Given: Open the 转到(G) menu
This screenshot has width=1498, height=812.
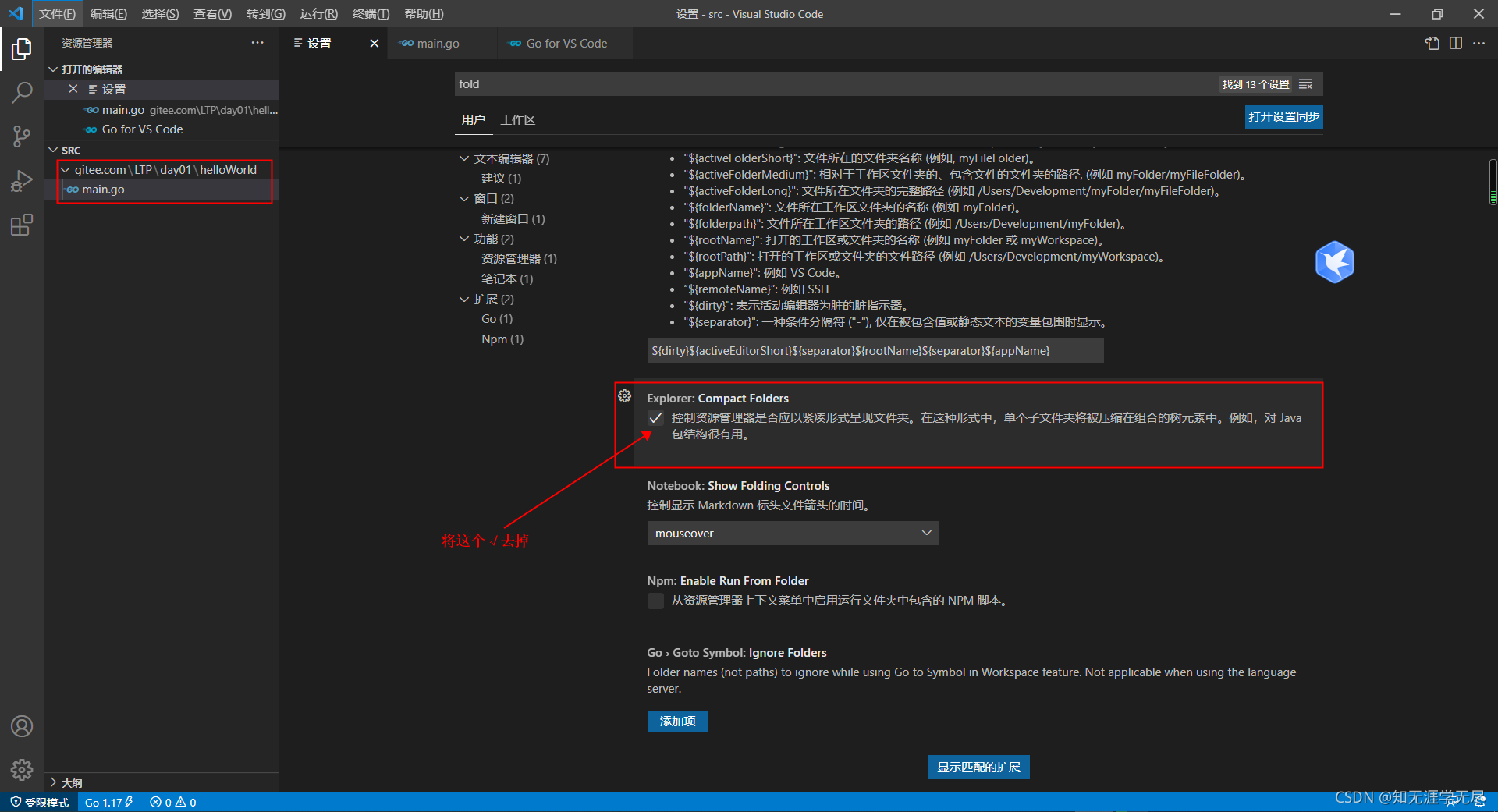Looking at the screenshot, I should click(265, 14).
